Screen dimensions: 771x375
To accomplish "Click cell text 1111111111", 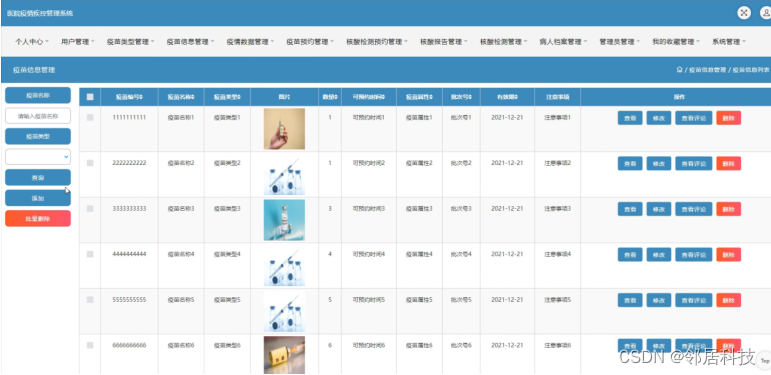I will (129, 117).
